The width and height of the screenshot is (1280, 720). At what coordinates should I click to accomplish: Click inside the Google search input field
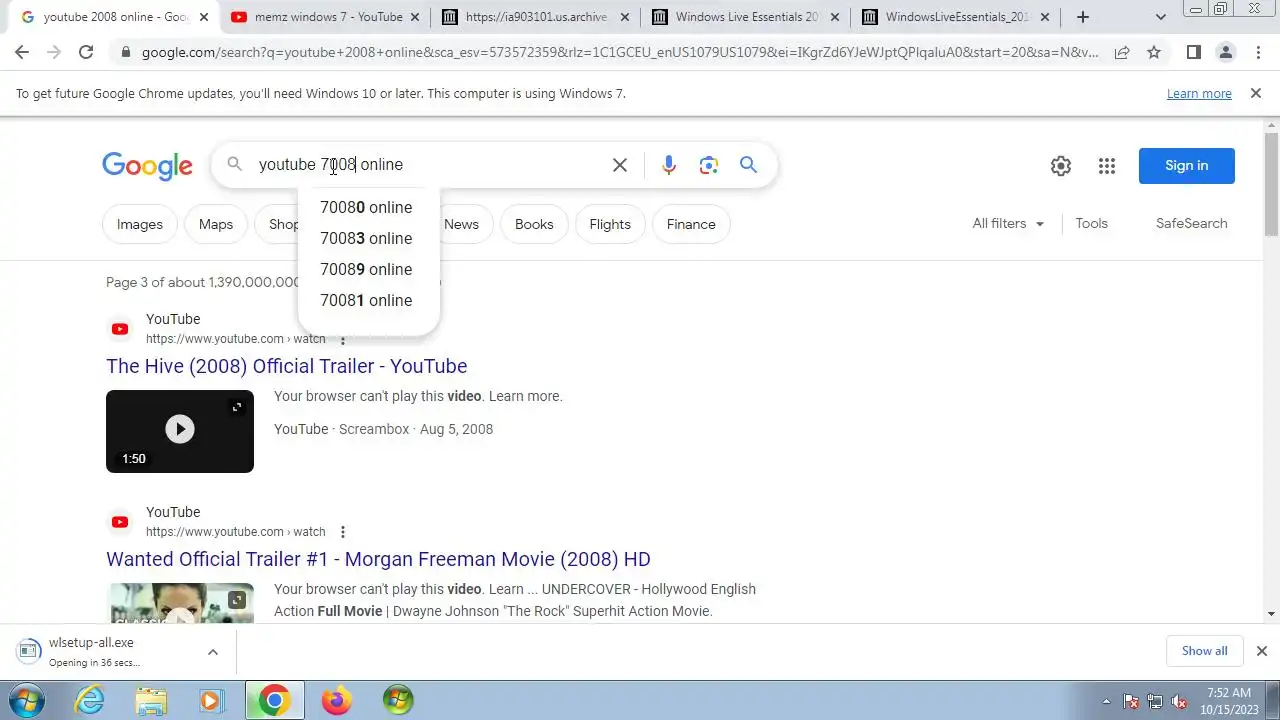(430, 165)
